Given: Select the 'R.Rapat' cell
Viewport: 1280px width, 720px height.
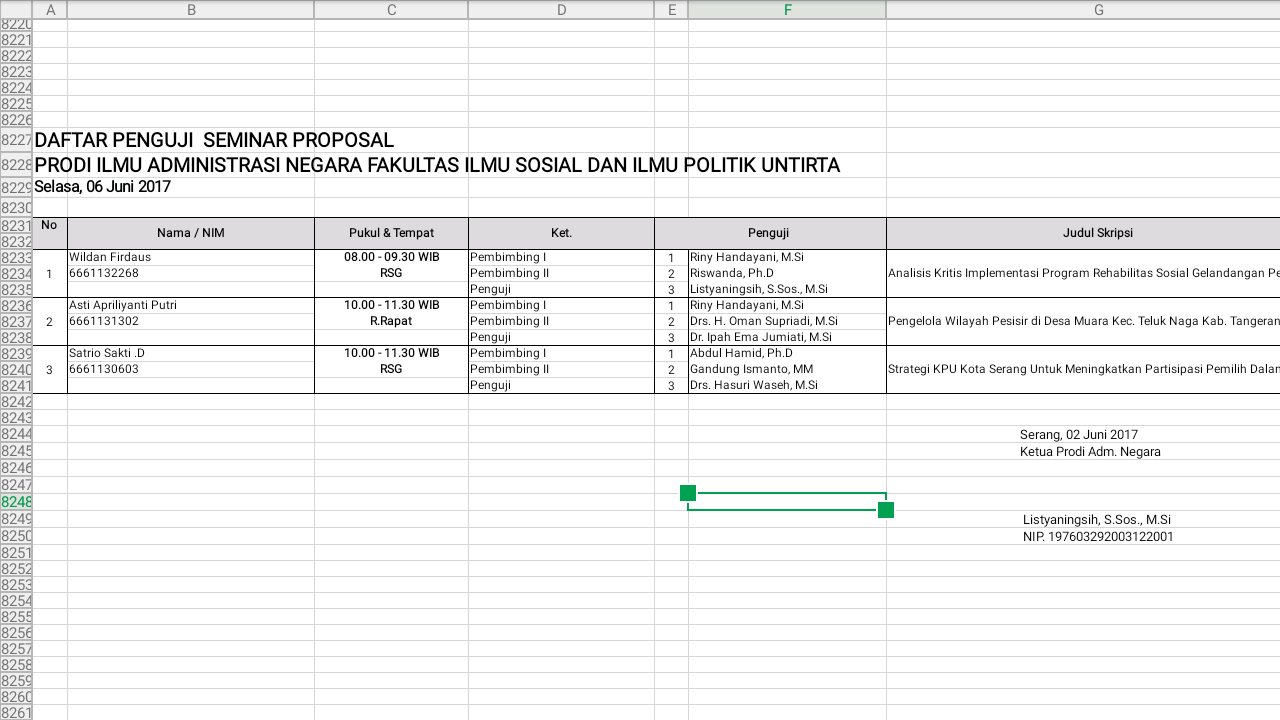Looking at the screenshot, I should [391, 321].
